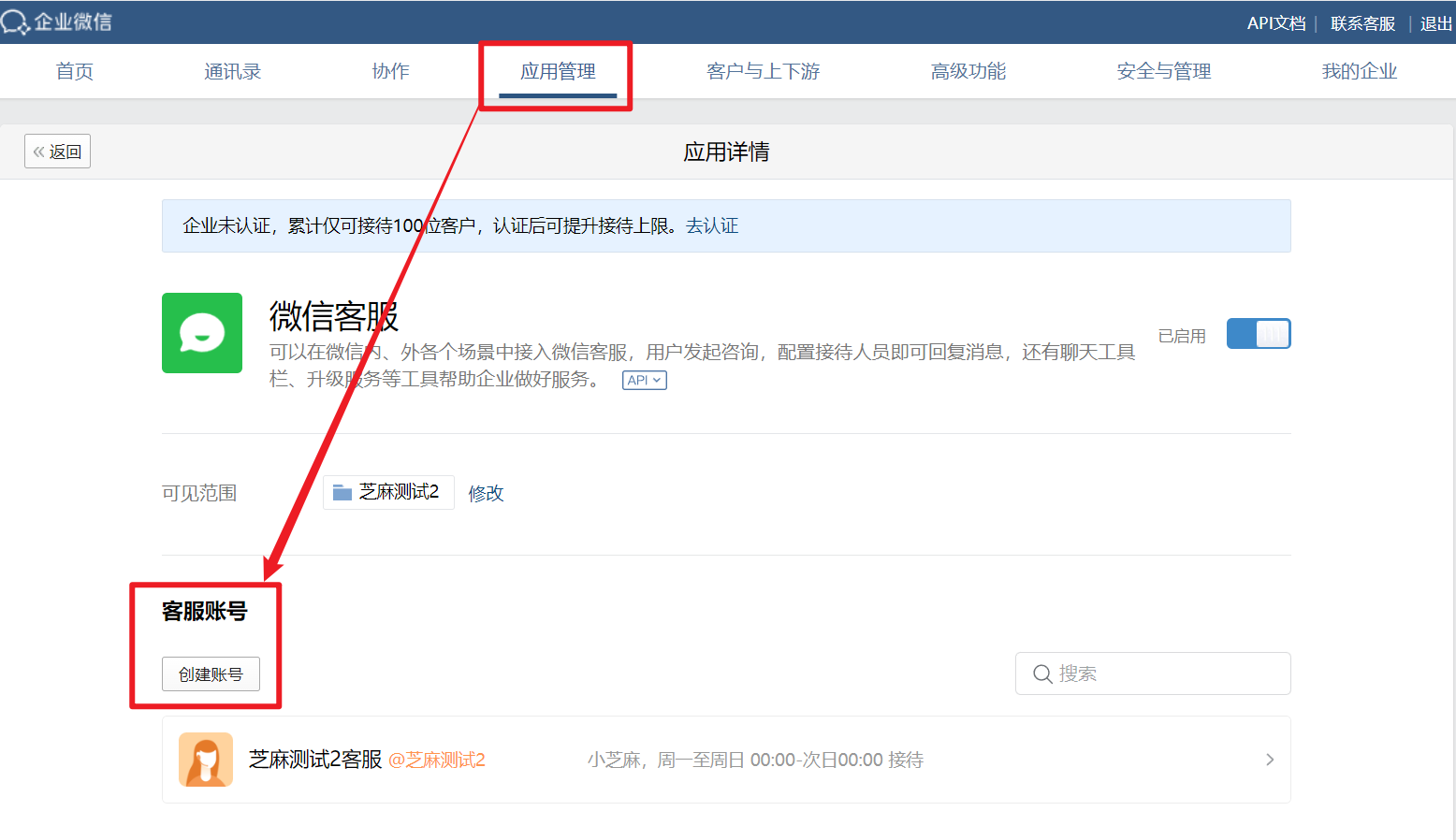Click the 创建账号 button

211,674
